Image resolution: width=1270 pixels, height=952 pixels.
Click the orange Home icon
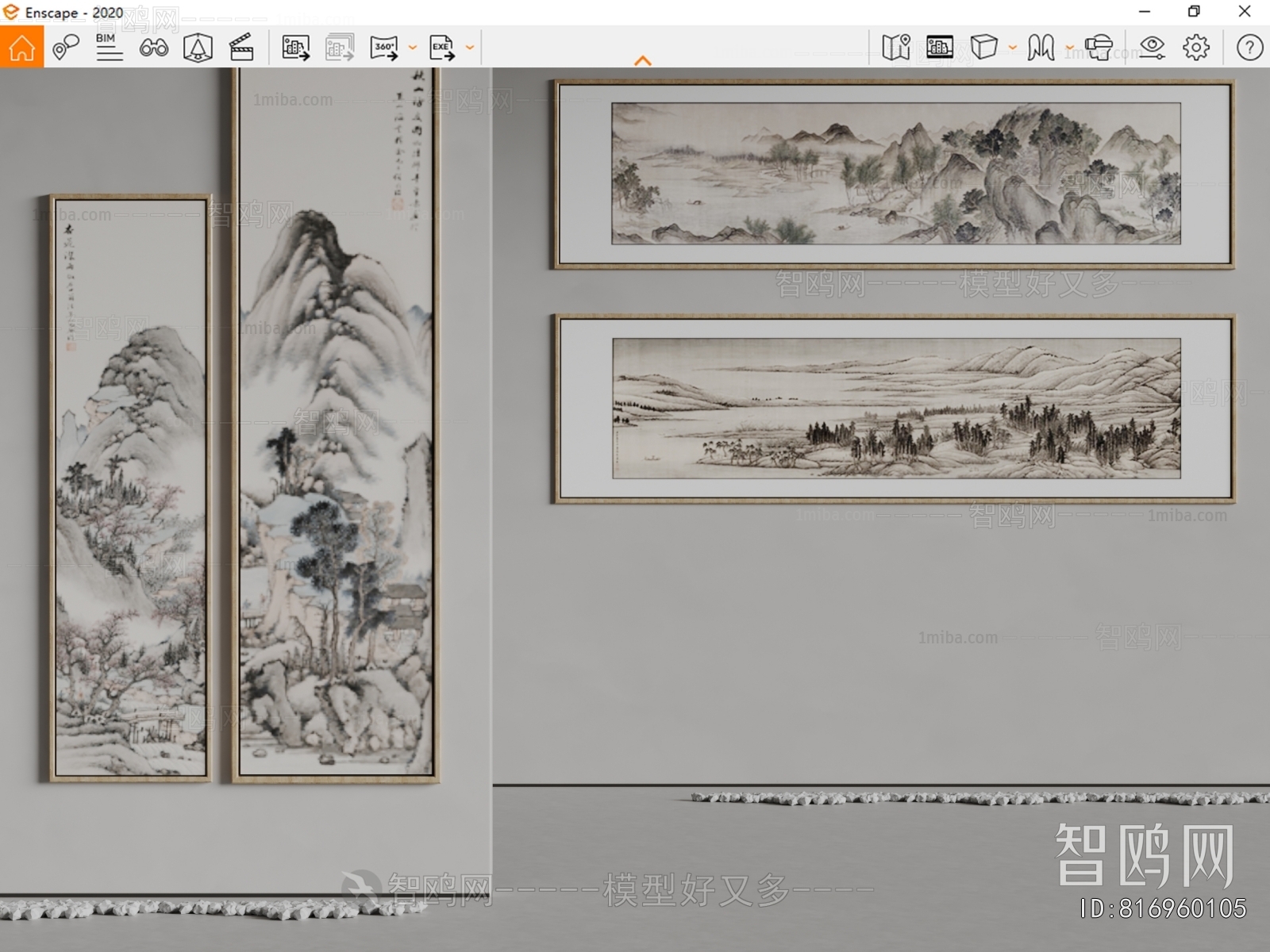(x=21, y=47)
